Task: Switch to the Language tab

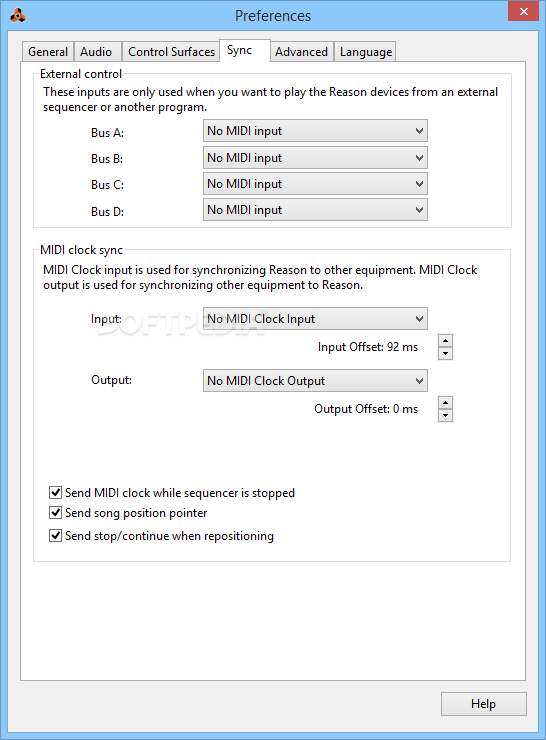Action: pos(366,52)
